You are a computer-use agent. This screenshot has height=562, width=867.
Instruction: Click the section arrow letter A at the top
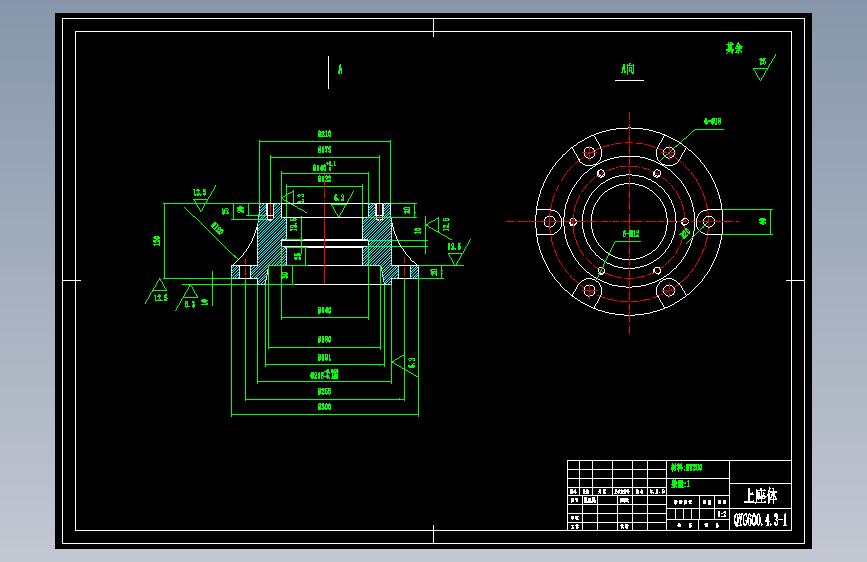pos(340,69)
